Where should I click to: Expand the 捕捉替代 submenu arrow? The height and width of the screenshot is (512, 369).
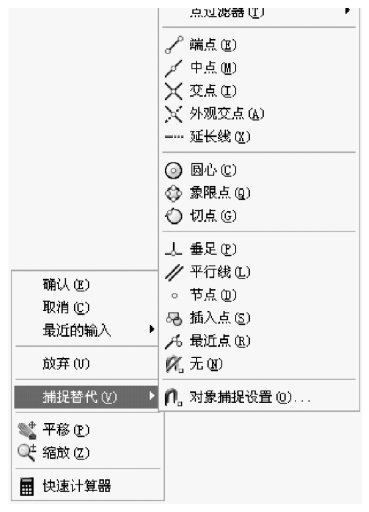[152, 396]
